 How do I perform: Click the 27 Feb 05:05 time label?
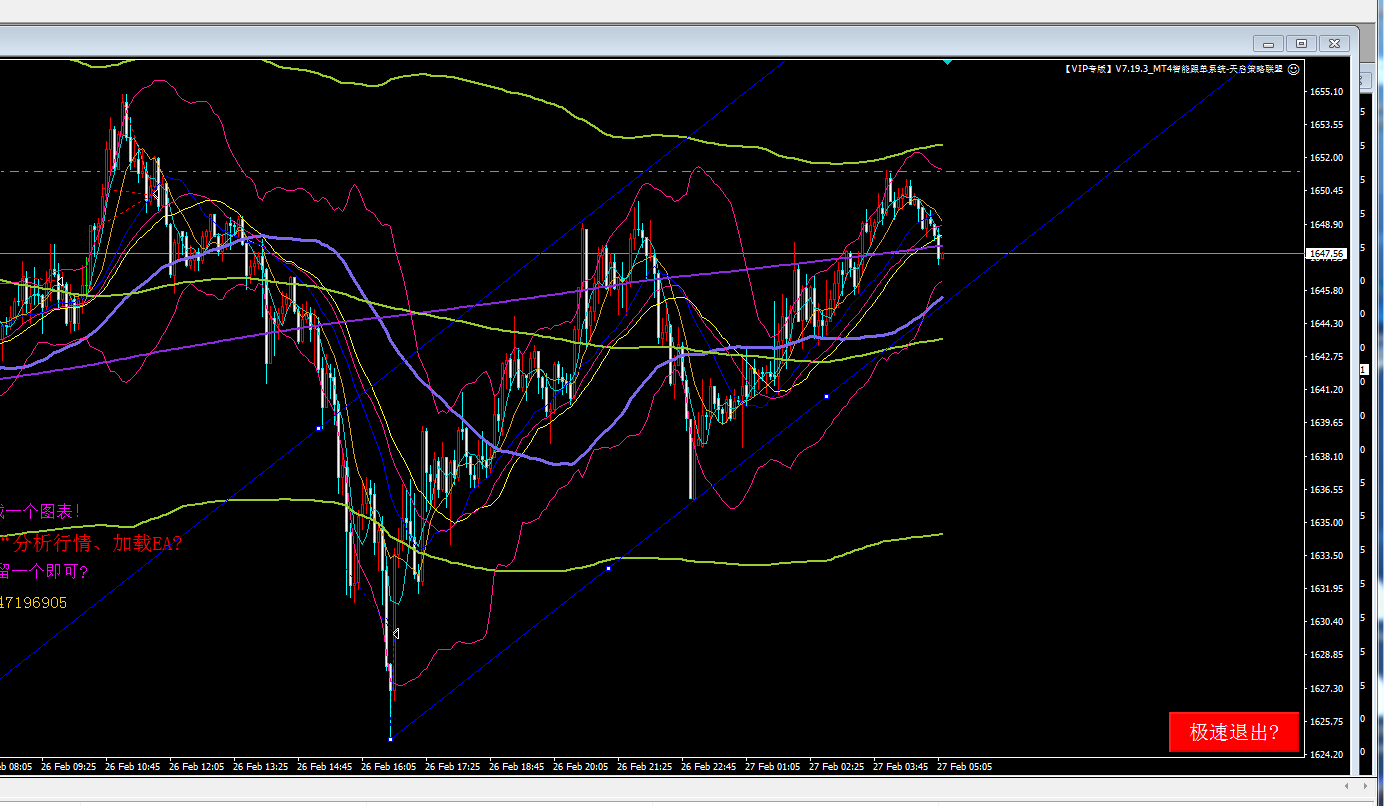pyautogui.click(x=965, y=767)
